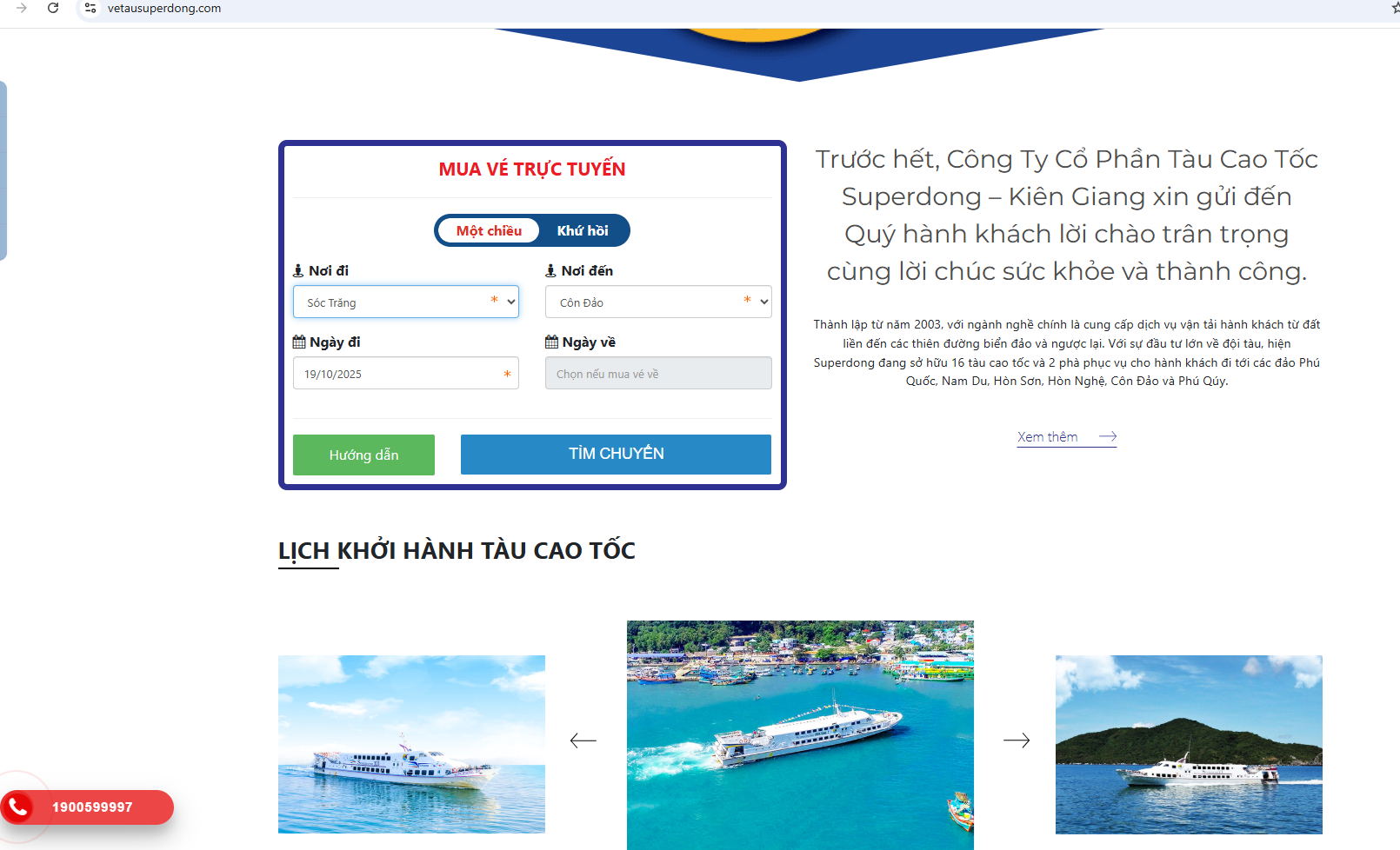Click the red phone hotline icon
This screenshot has height=850, width=1400.
[17, 807]
